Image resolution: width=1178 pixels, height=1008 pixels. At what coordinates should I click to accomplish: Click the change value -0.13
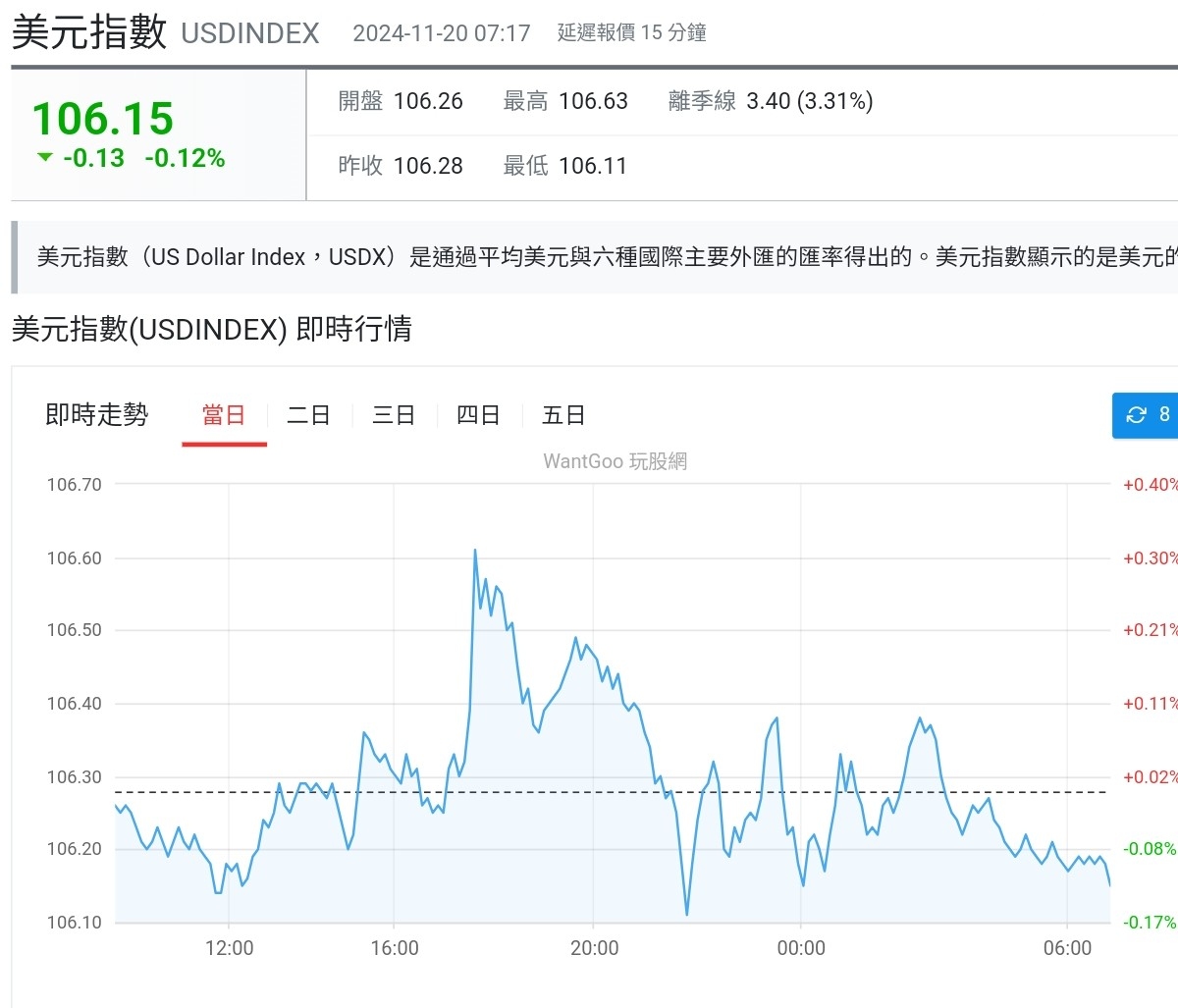pos(93,158)
